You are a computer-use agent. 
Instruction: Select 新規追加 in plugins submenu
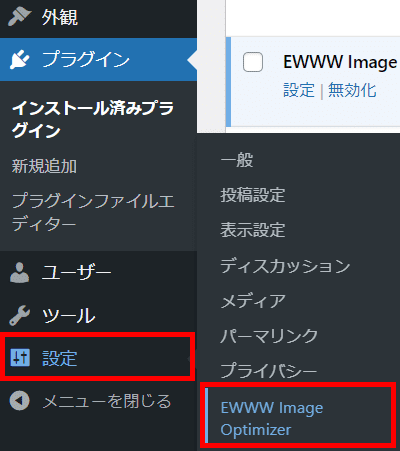click(x=44, y=166)
